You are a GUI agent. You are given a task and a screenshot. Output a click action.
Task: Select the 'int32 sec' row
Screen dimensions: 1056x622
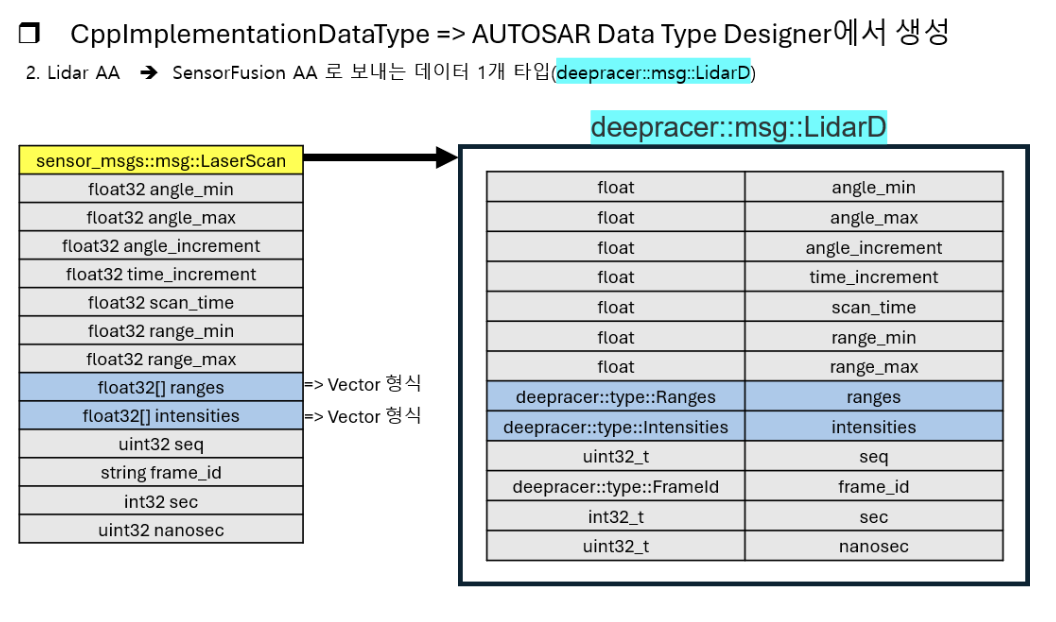coord(161,501)
